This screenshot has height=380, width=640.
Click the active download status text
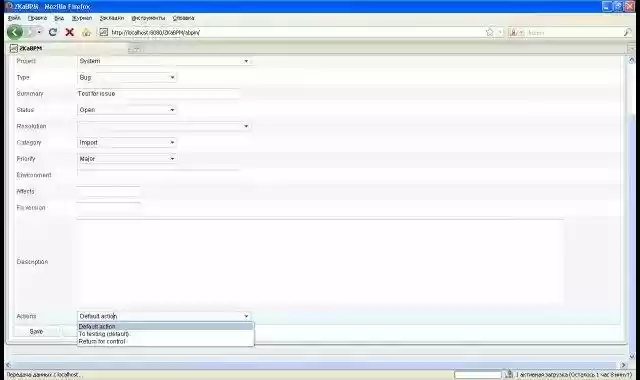point(574,375)
